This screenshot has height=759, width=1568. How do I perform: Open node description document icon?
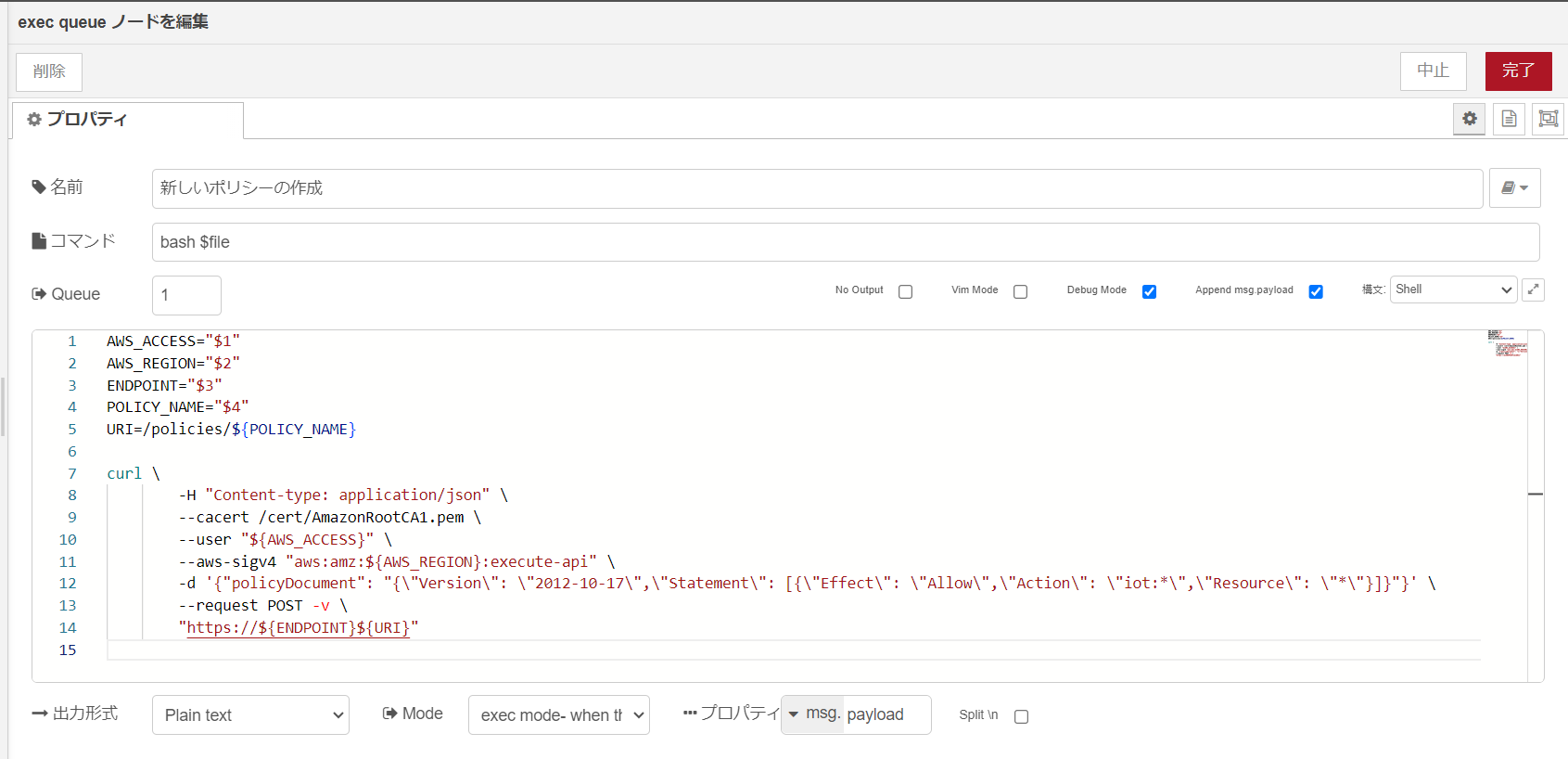tap(1510, 119)
